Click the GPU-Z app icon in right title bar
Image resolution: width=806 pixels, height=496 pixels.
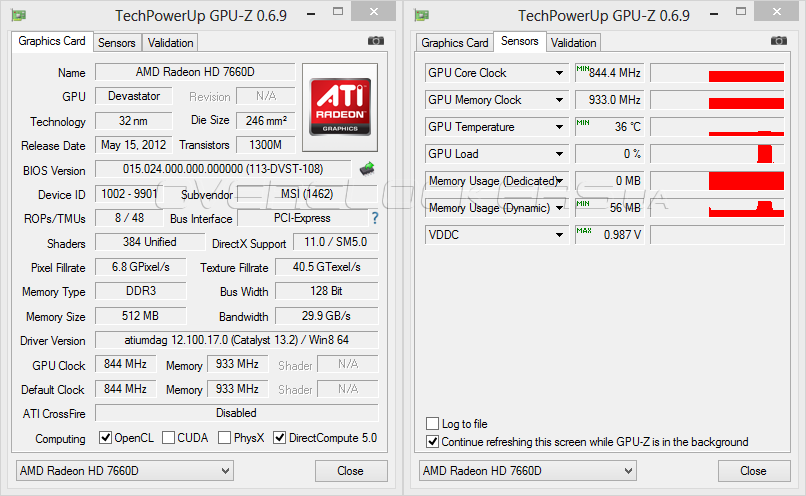[x=422, y=15]
